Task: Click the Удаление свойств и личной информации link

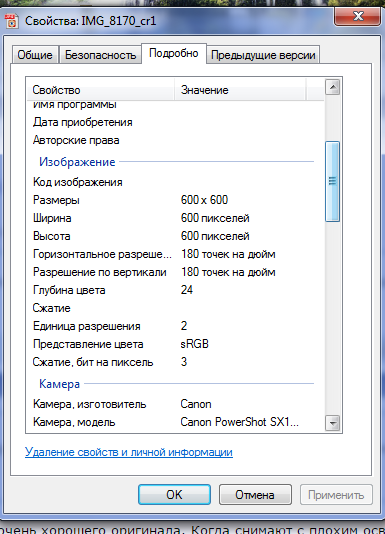Action: (129, 452)
